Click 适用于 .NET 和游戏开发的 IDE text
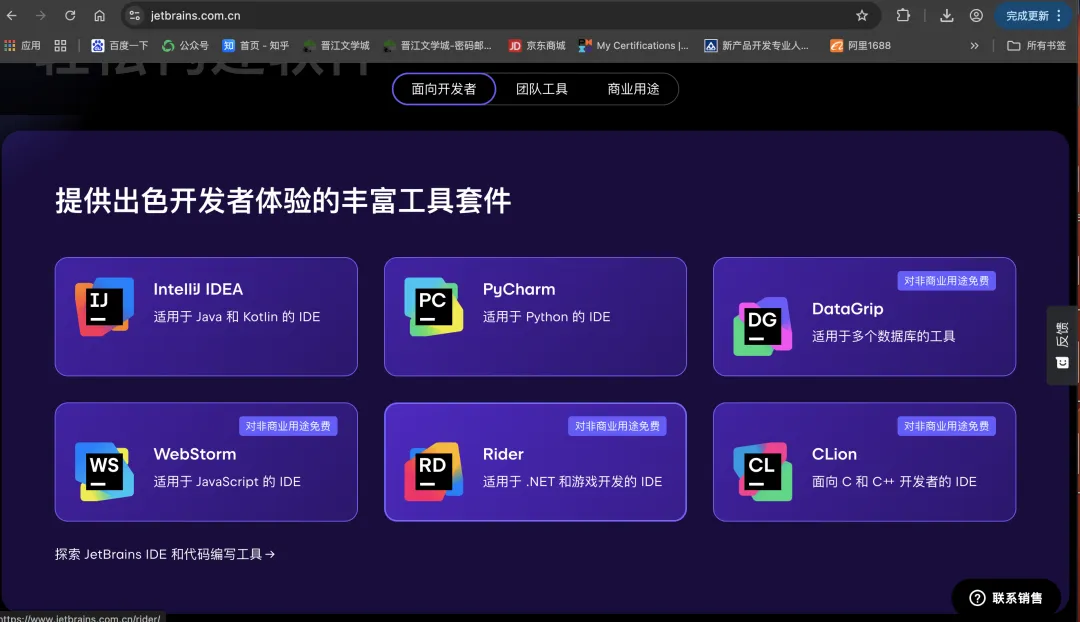 coord(572,481)
